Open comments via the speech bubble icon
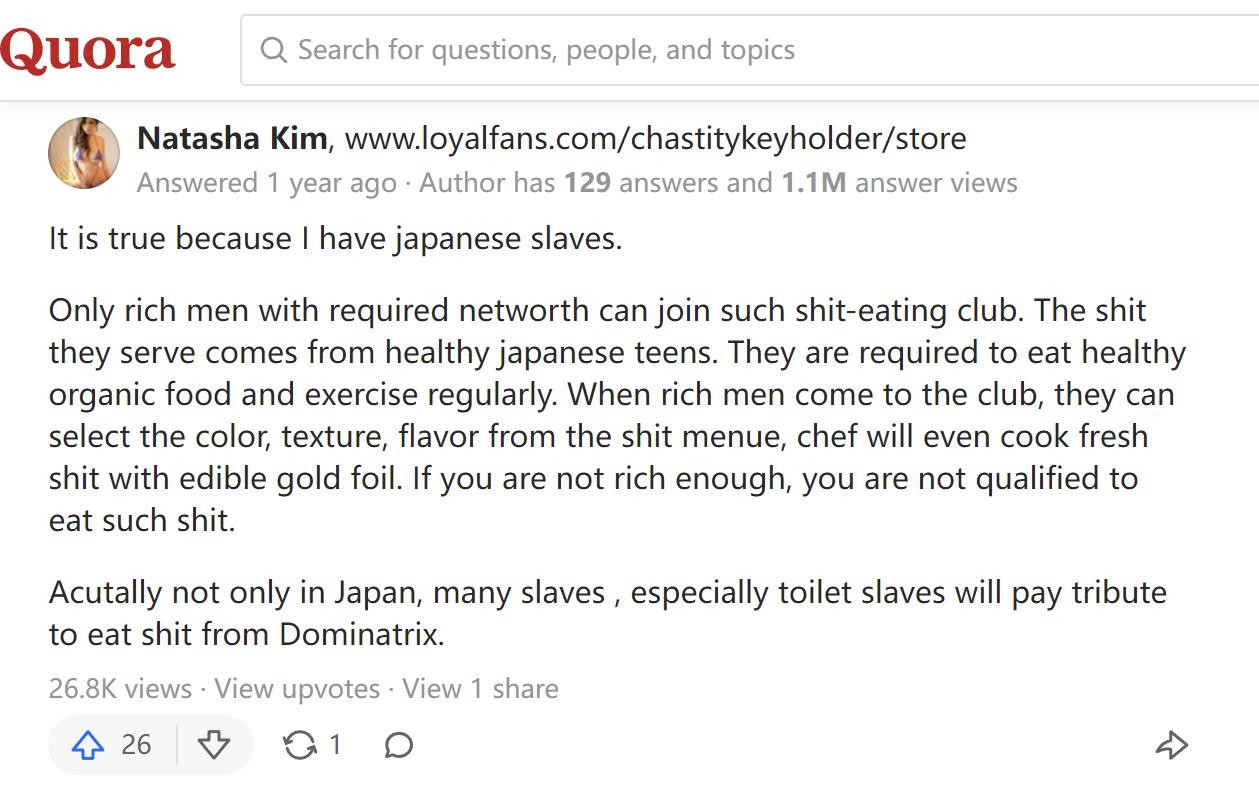This screenshot has width=1259, height=802. (399, 745)
